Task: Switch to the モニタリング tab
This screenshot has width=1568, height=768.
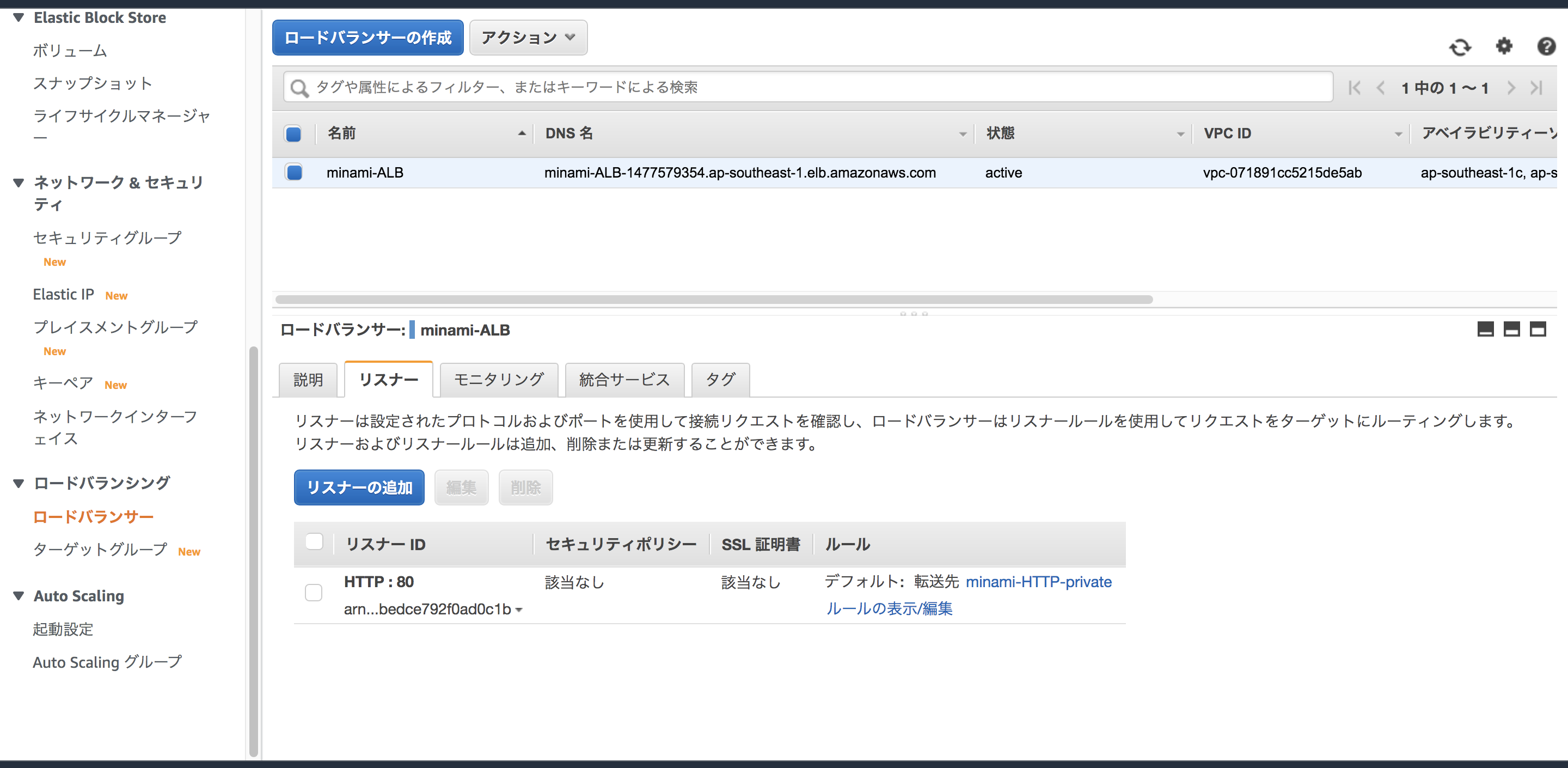Action: click(498, 379)
